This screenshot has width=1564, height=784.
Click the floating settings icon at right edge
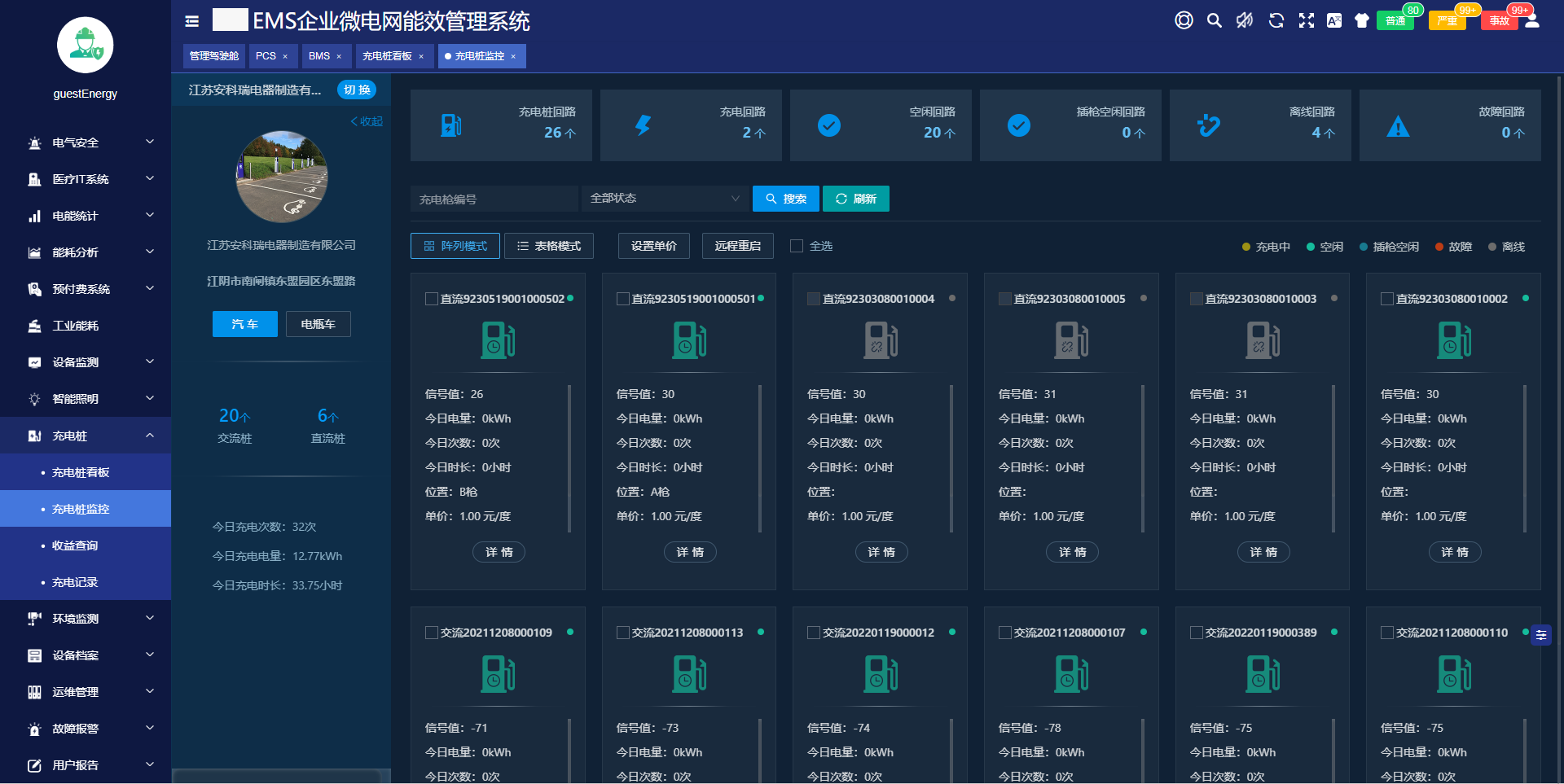point(1540,635)
